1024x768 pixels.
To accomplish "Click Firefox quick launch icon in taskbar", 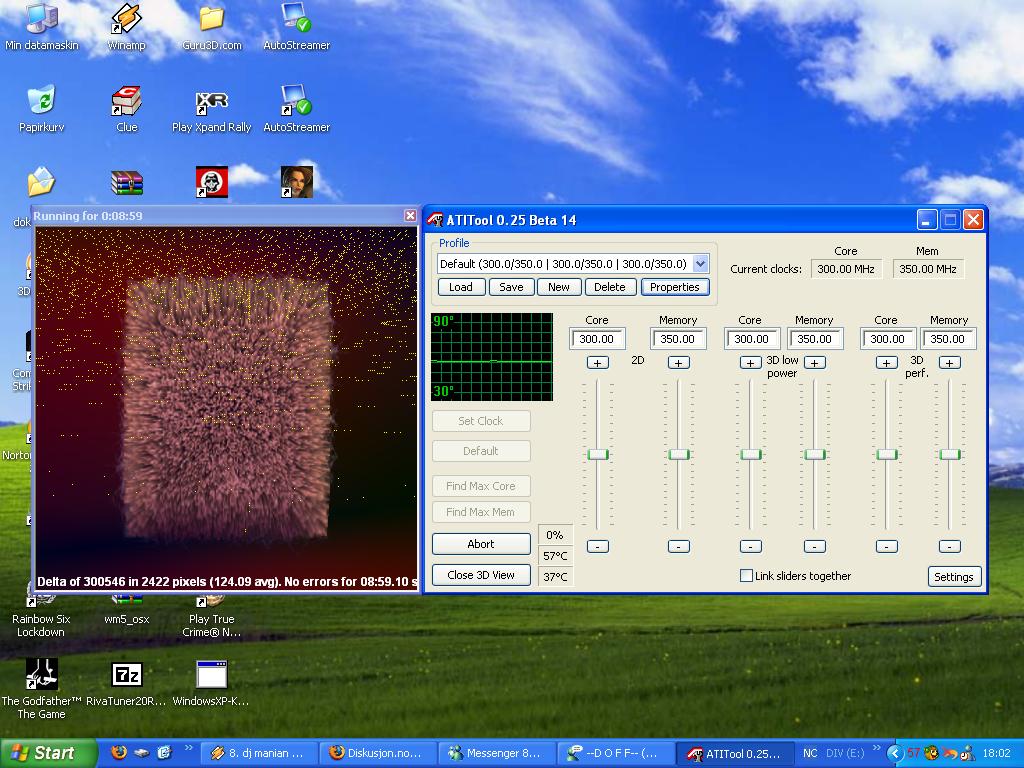I will [x=119, y=752].
